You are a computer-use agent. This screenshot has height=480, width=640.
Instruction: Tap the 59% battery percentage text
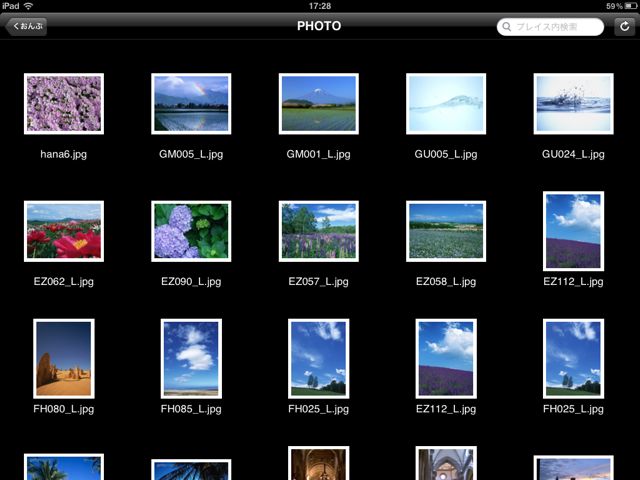614,6
